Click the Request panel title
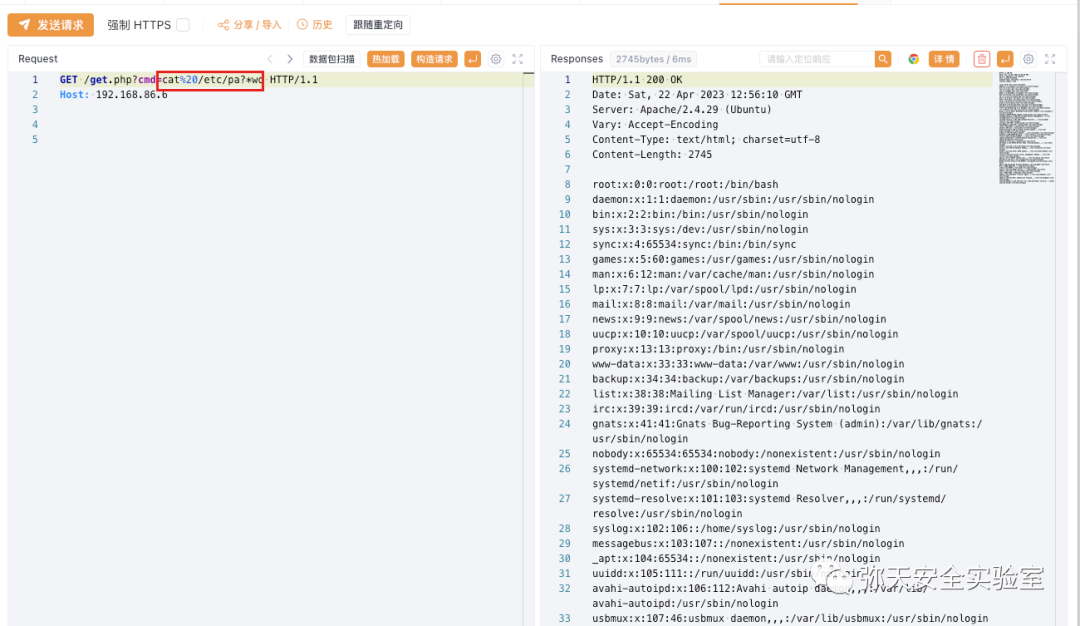 [x=38, y=59]
